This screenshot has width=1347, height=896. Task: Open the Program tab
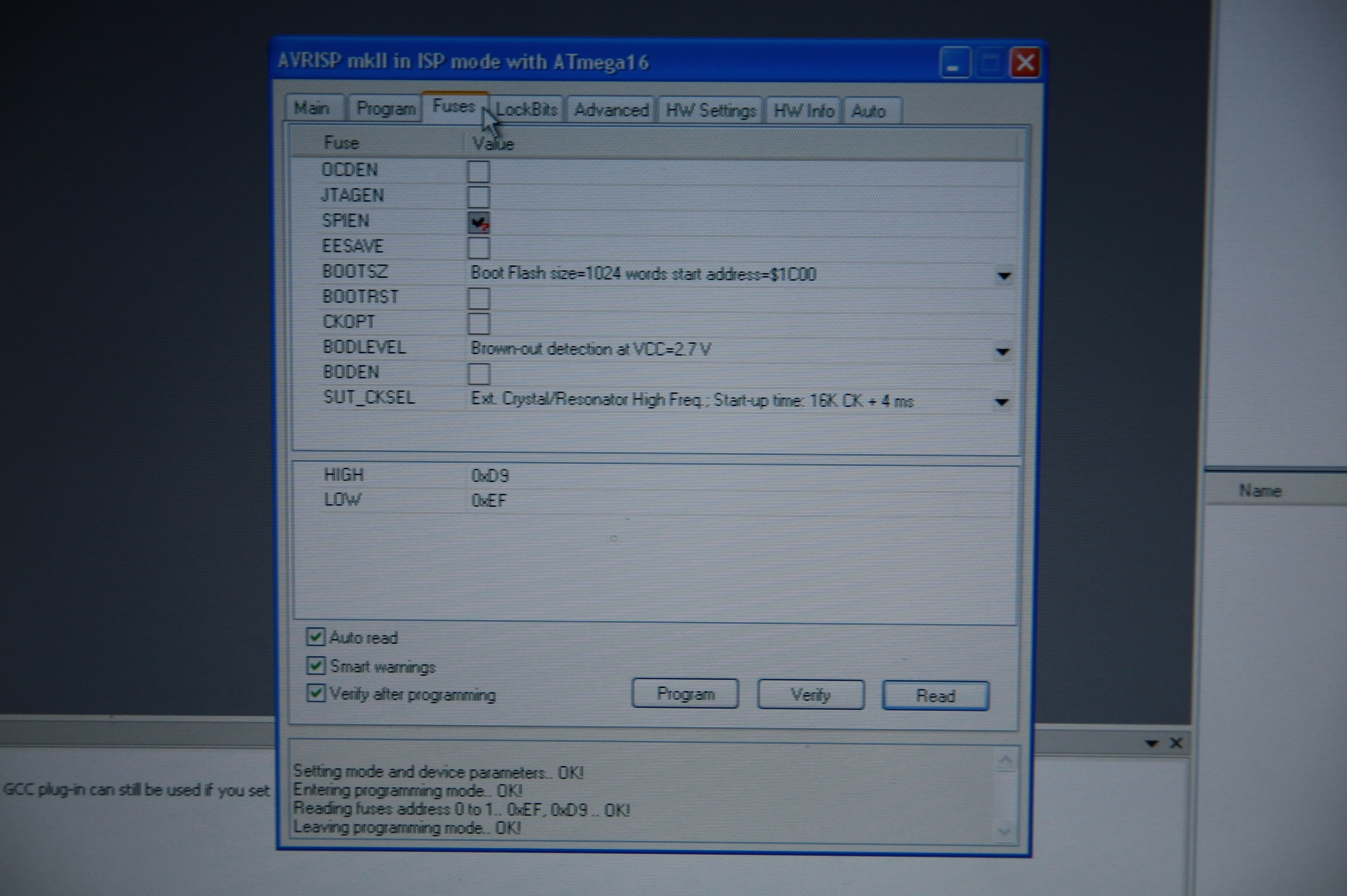click(x=385, y=109)
